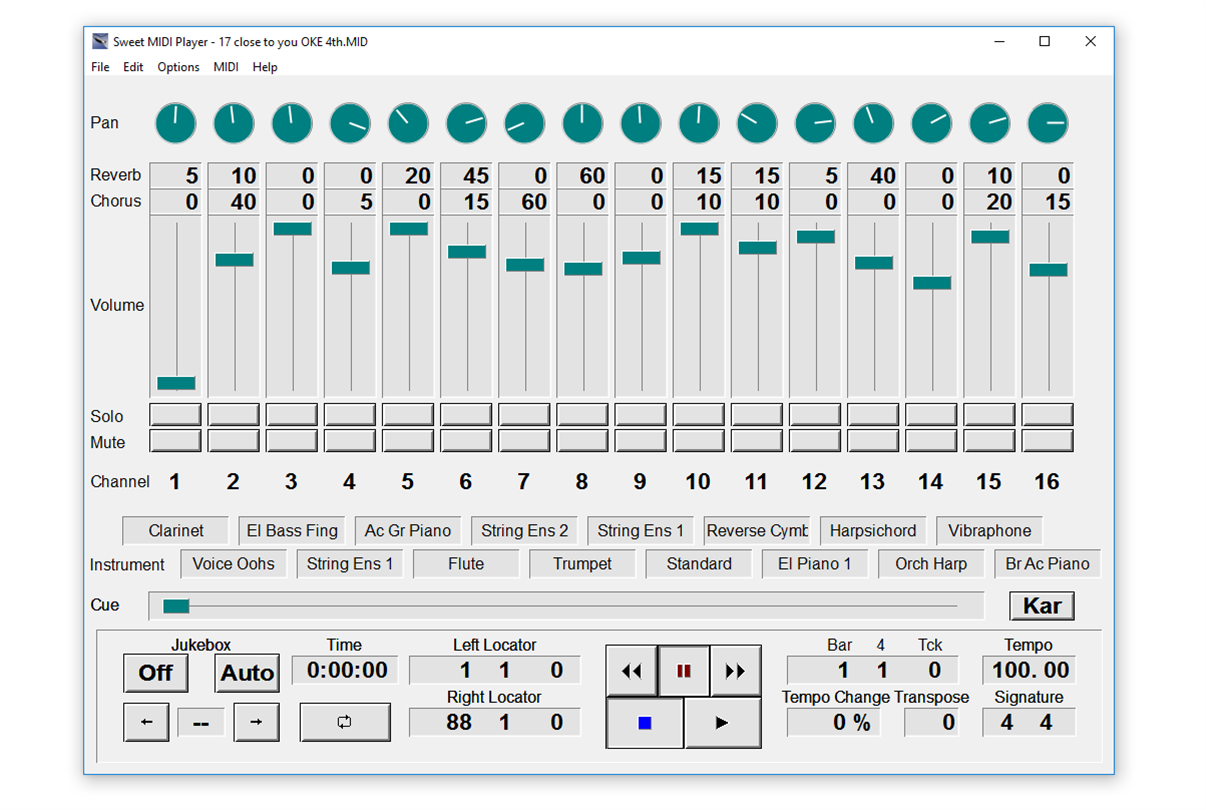Viewport: 1206px width, 810px height.
Task: Open the Clarinet instrument selector
Action: point(176,531)
